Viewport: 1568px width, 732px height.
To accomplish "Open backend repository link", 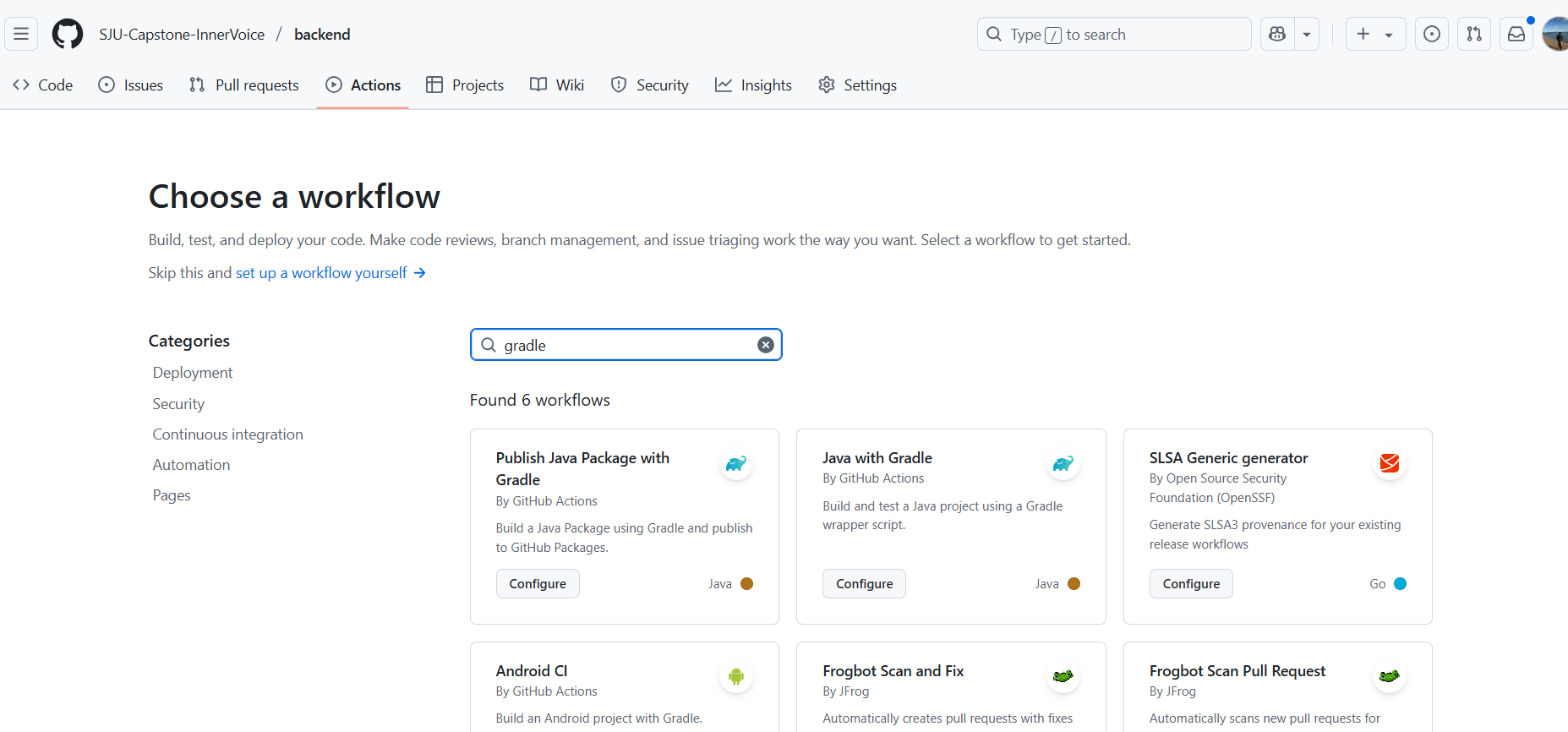I will (322, 35).
